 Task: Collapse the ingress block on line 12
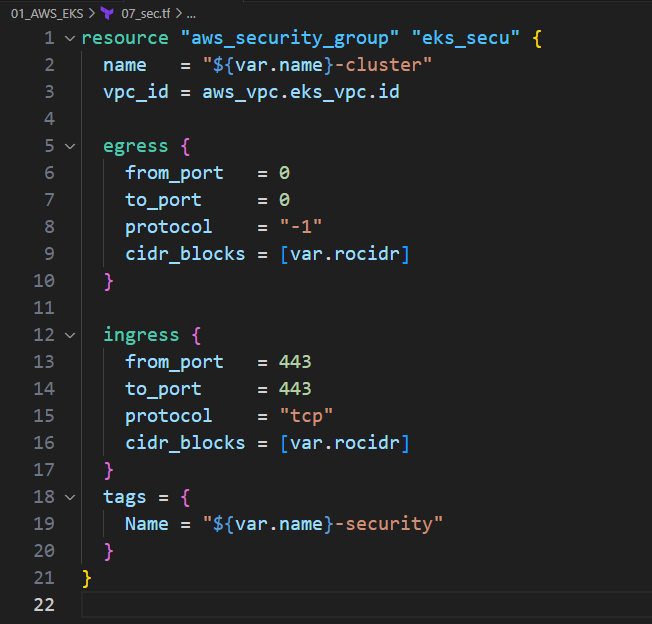pos(70,335)
